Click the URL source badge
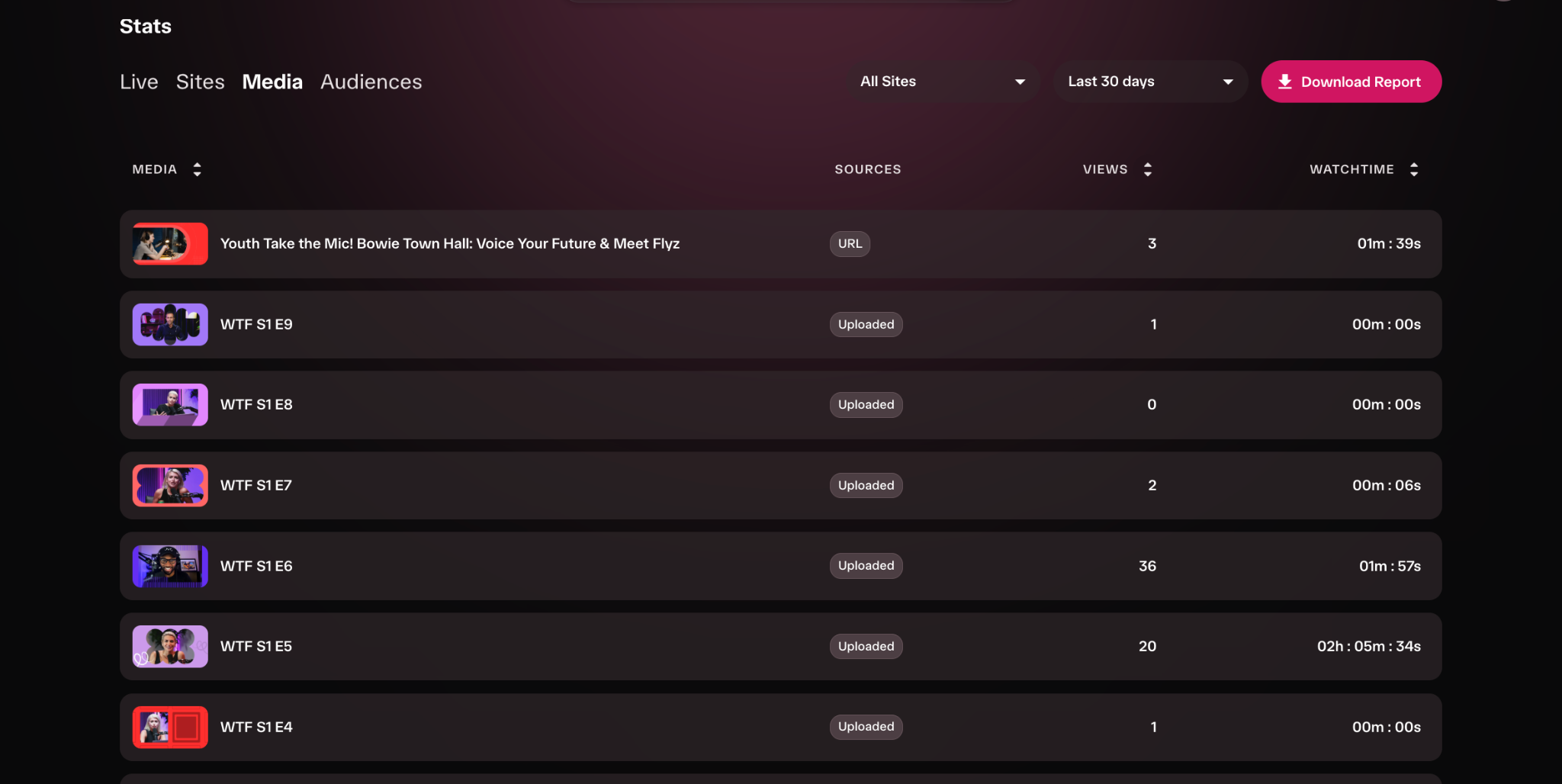Screen dimensions: 1562x784 coord(850,244)
